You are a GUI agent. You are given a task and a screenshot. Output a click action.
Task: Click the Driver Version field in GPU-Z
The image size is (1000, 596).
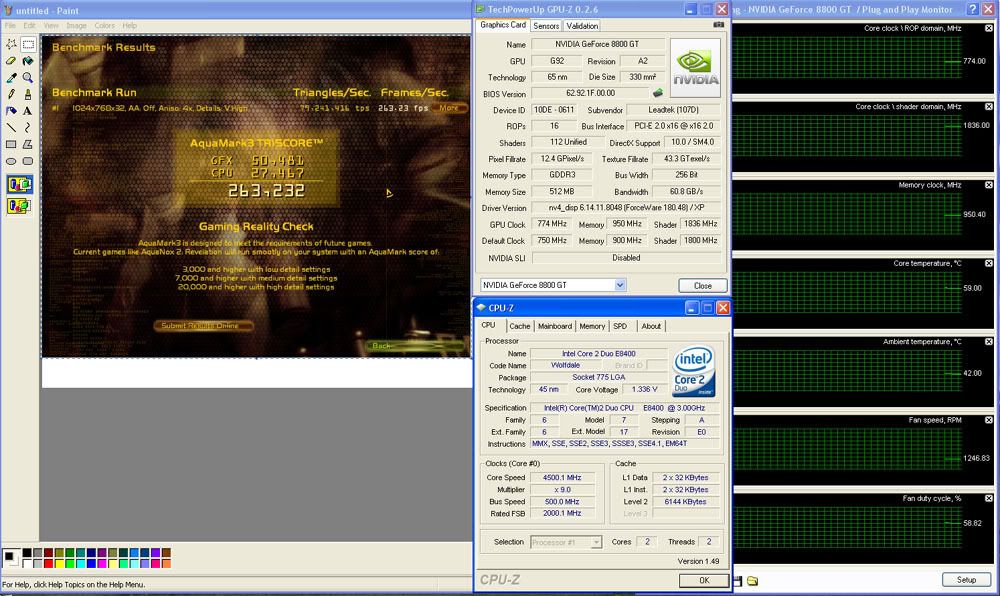[x=626, y=208]
